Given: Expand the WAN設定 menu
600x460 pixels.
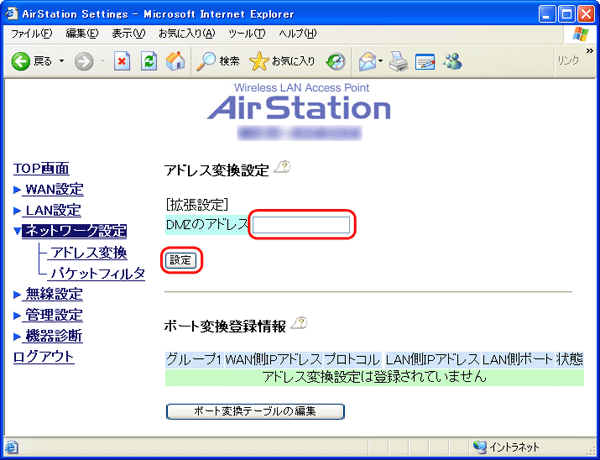Looking at the screenshot, I should click(54, 189).
